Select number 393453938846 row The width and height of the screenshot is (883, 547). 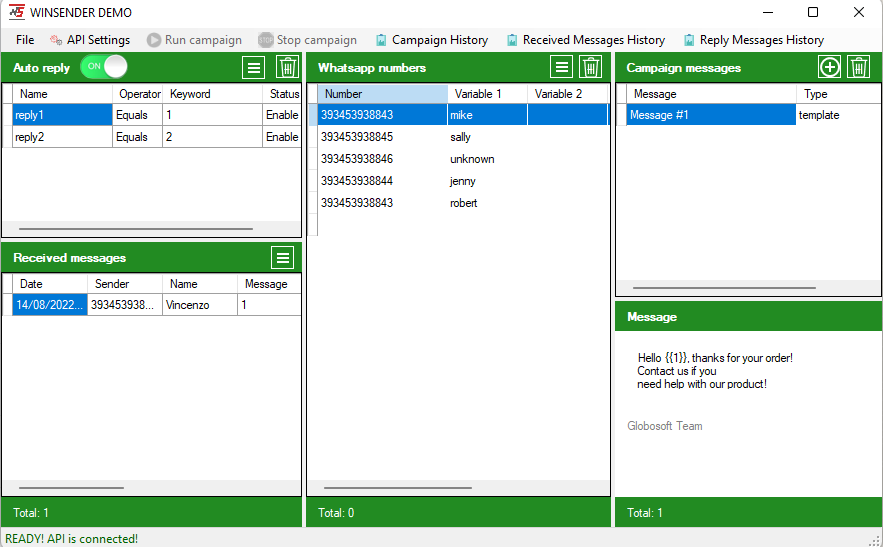[x=463, y=159]
